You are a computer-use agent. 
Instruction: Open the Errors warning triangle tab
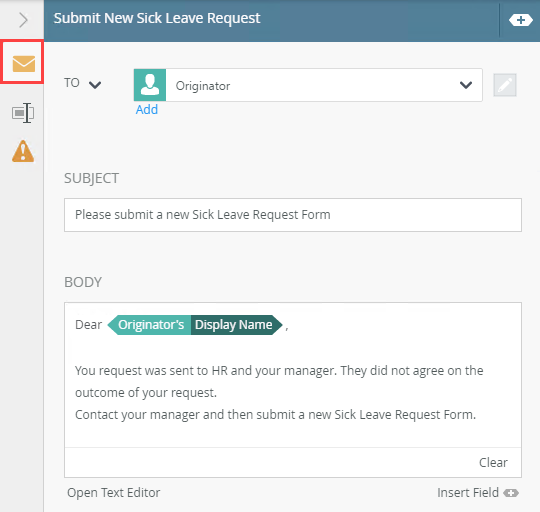tap(23, 151)
